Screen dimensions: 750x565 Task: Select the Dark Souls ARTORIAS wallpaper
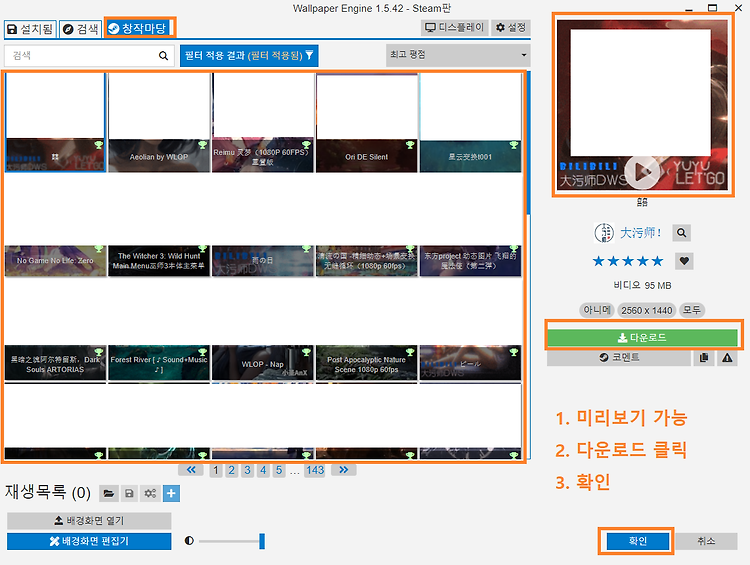pos(55,330)
